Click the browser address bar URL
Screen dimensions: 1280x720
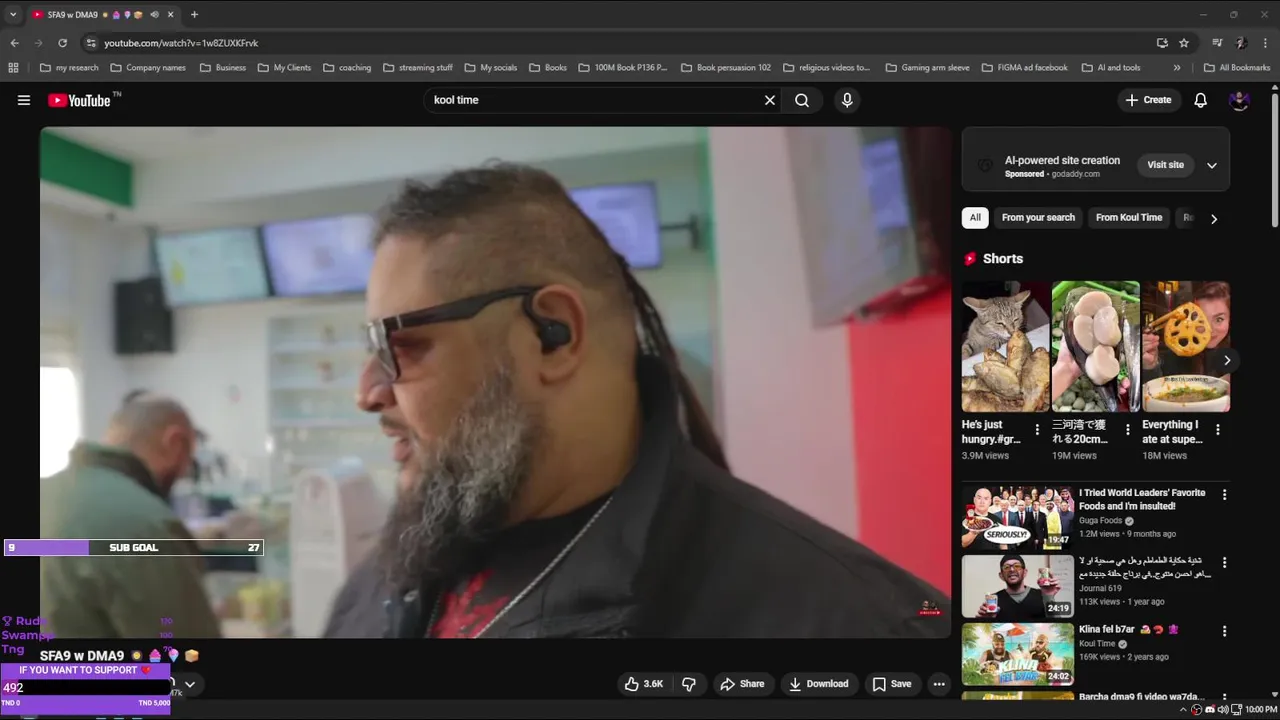[x=181, y=43]
